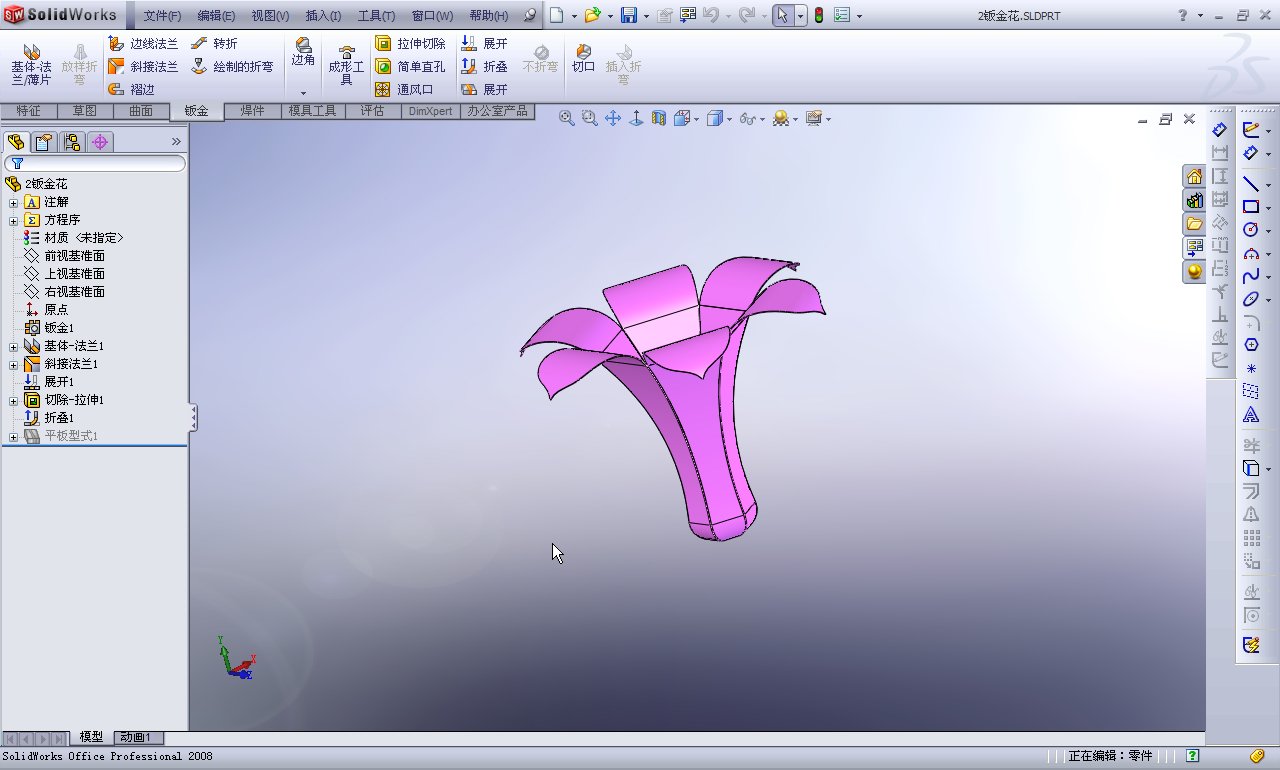Open the Display Style dropdown arrow
Image resolution: width=1280 pixels, height=770 pixels.
(730, 119)
